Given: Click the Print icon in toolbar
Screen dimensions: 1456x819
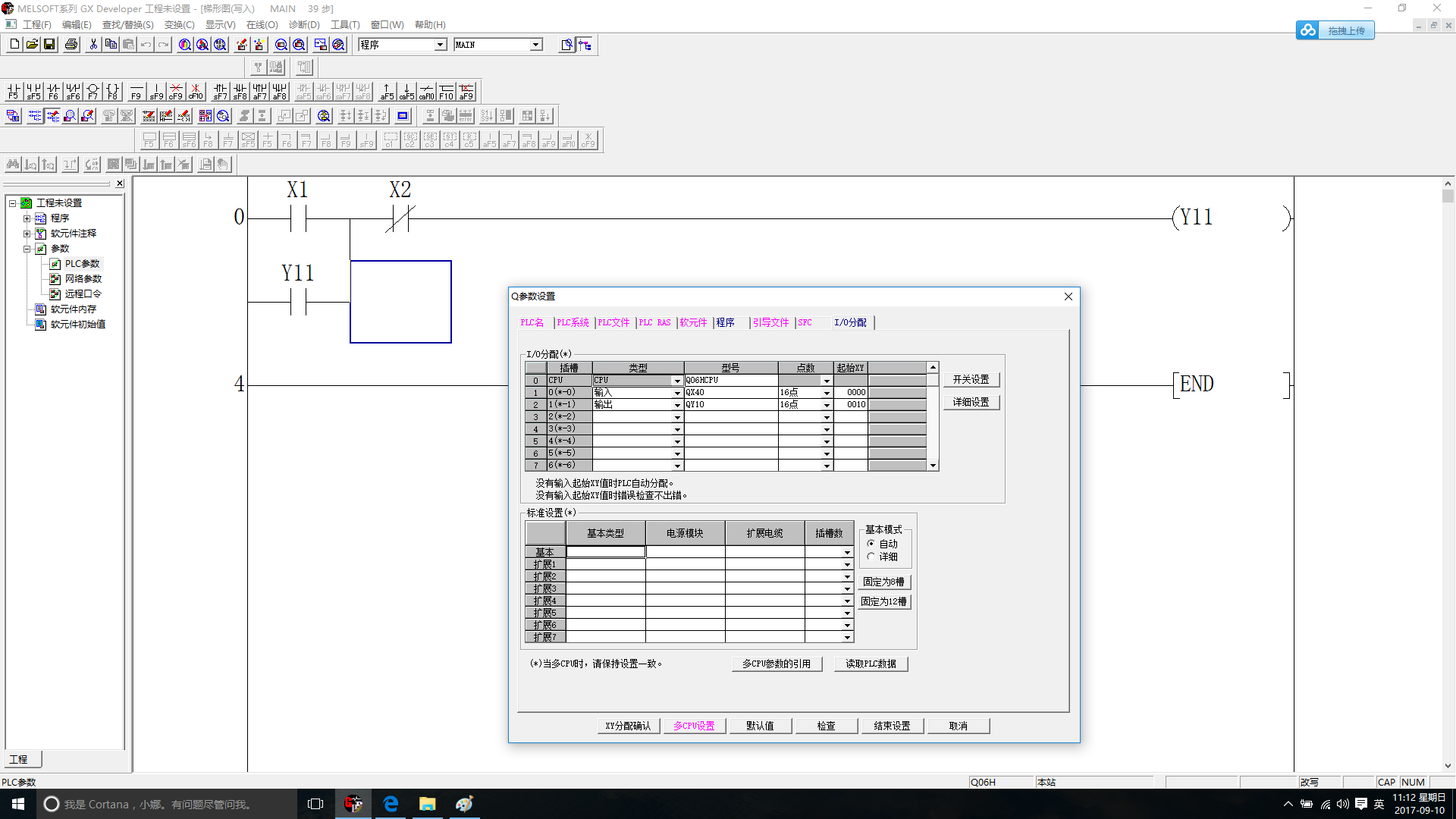Looking at the screenshot, I should pos(71,45).
